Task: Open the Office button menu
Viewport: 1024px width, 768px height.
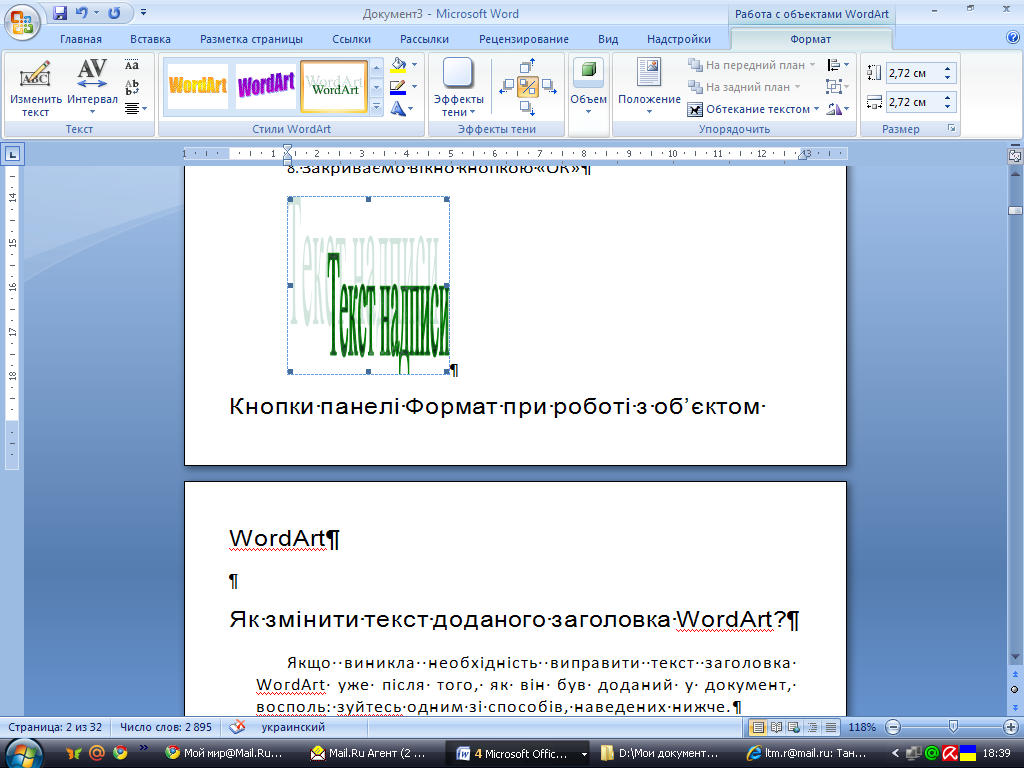Action: coord(22,22)
